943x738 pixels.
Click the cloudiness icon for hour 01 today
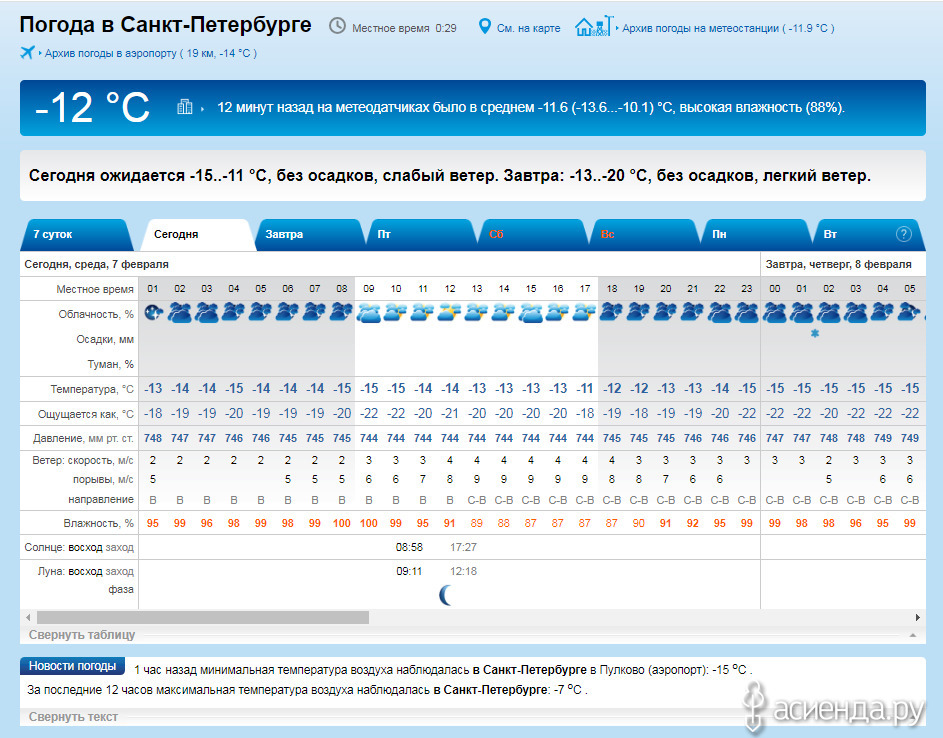coord(153,312)
